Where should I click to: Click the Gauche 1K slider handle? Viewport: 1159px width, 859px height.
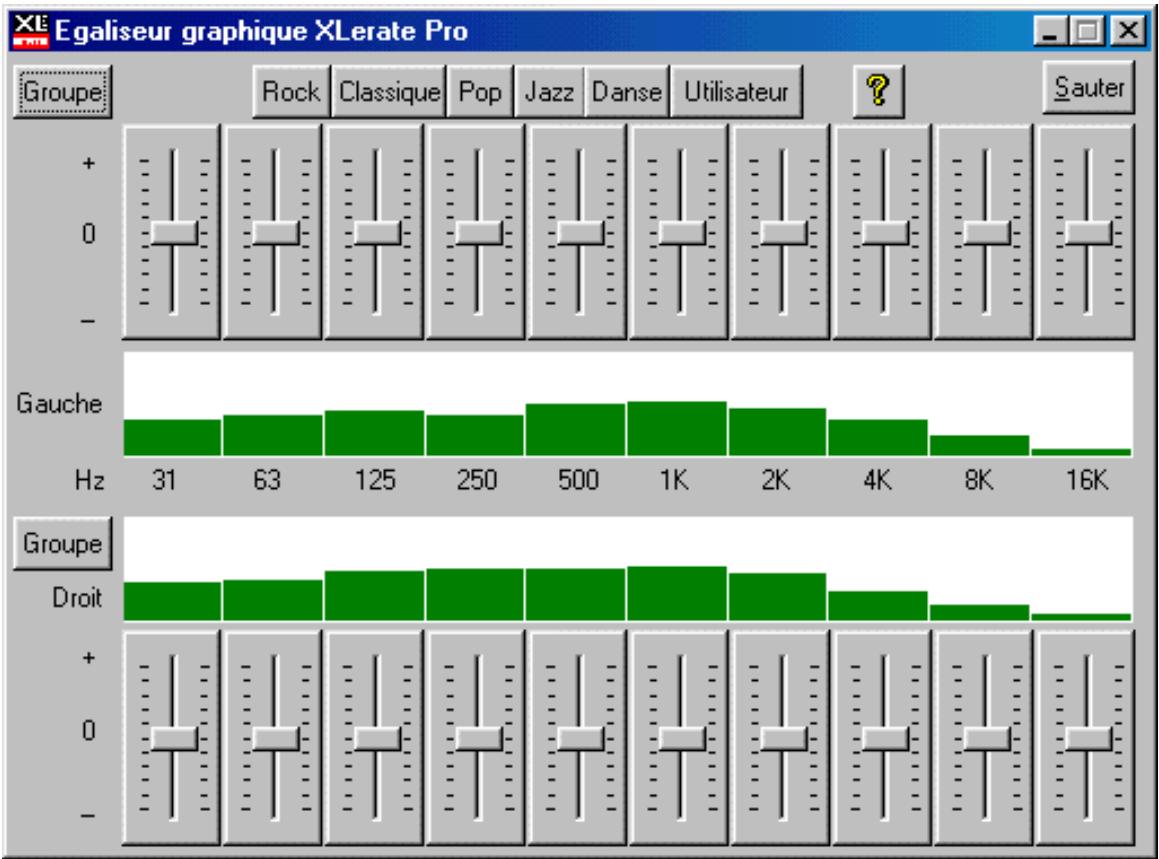tap(682, 233)
